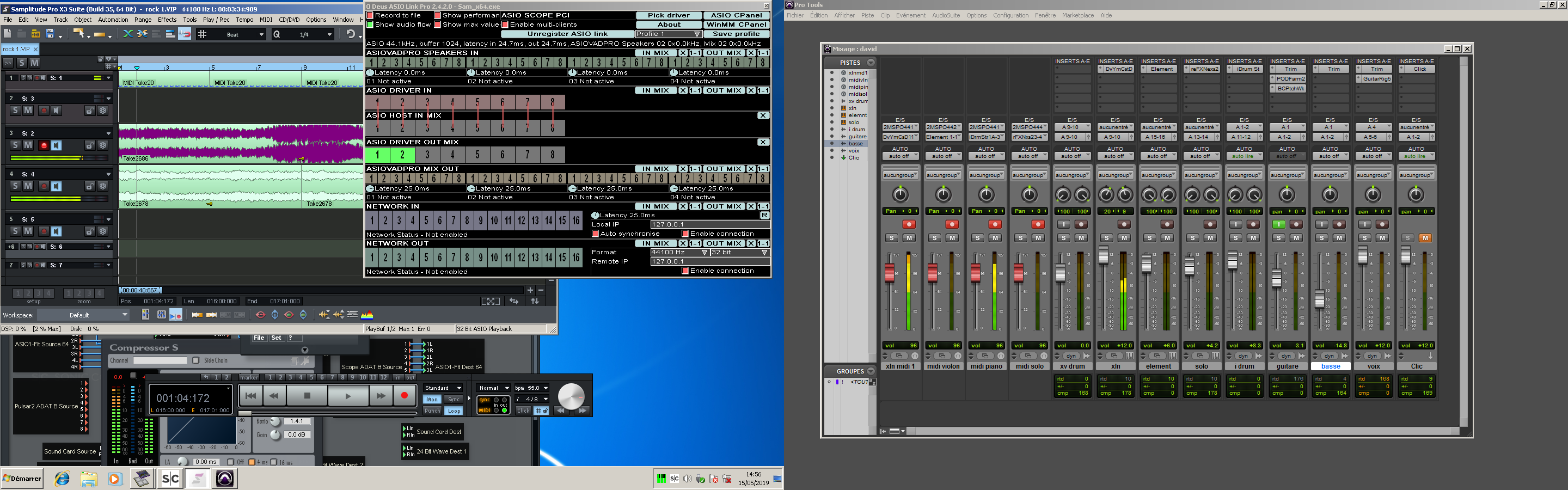
Task: Expand the PISTES panel menu arrow
Action: tap(871, 63)
